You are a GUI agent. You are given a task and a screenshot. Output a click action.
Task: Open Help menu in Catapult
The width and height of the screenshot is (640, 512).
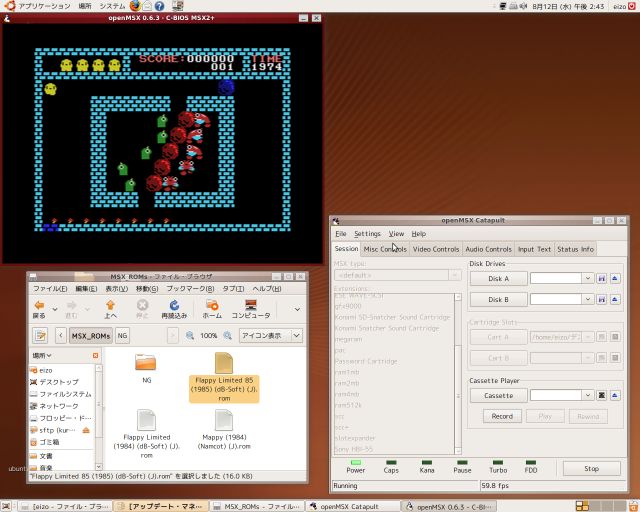[419, 234]
